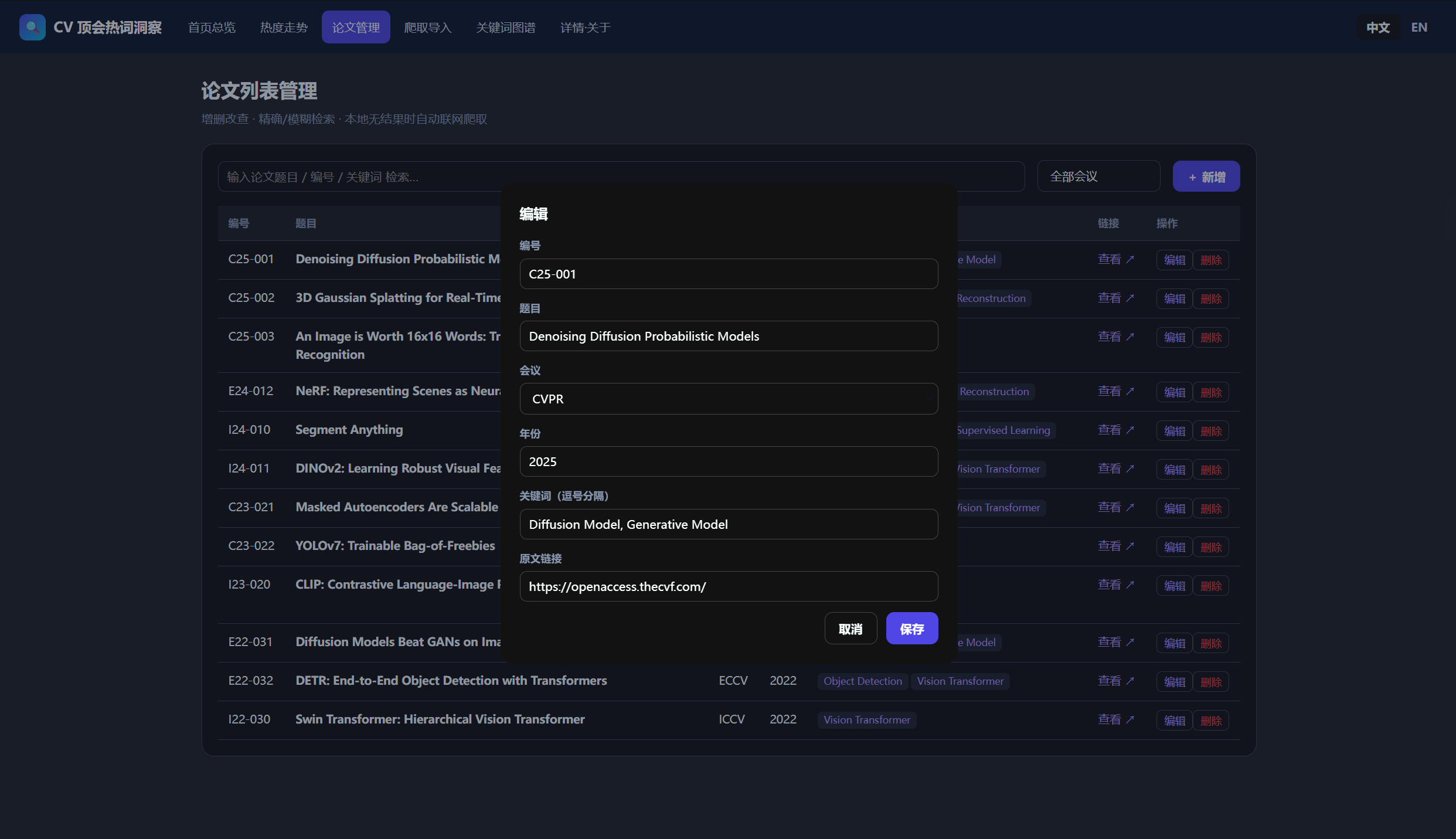Click the ECCV cell in E22-032 row
The image size is (1456, 839).
733,681
